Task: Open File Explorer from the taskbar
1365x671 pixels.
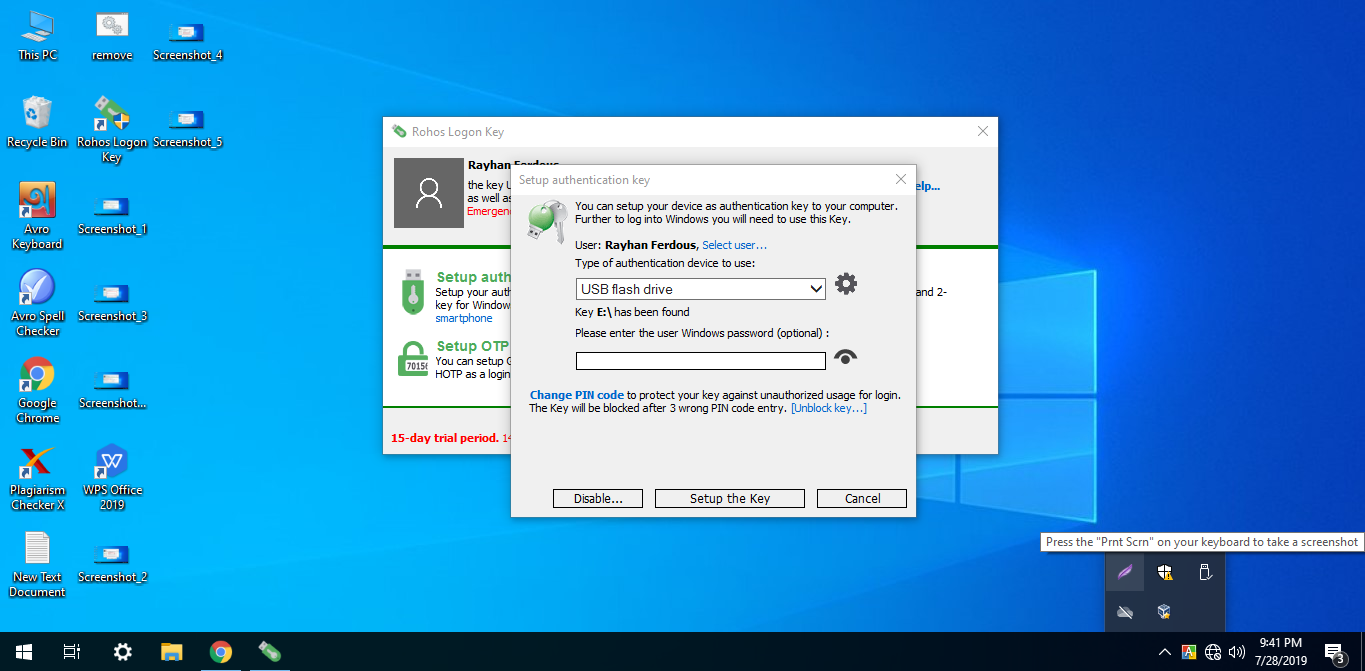Action: tap(171, 652)
